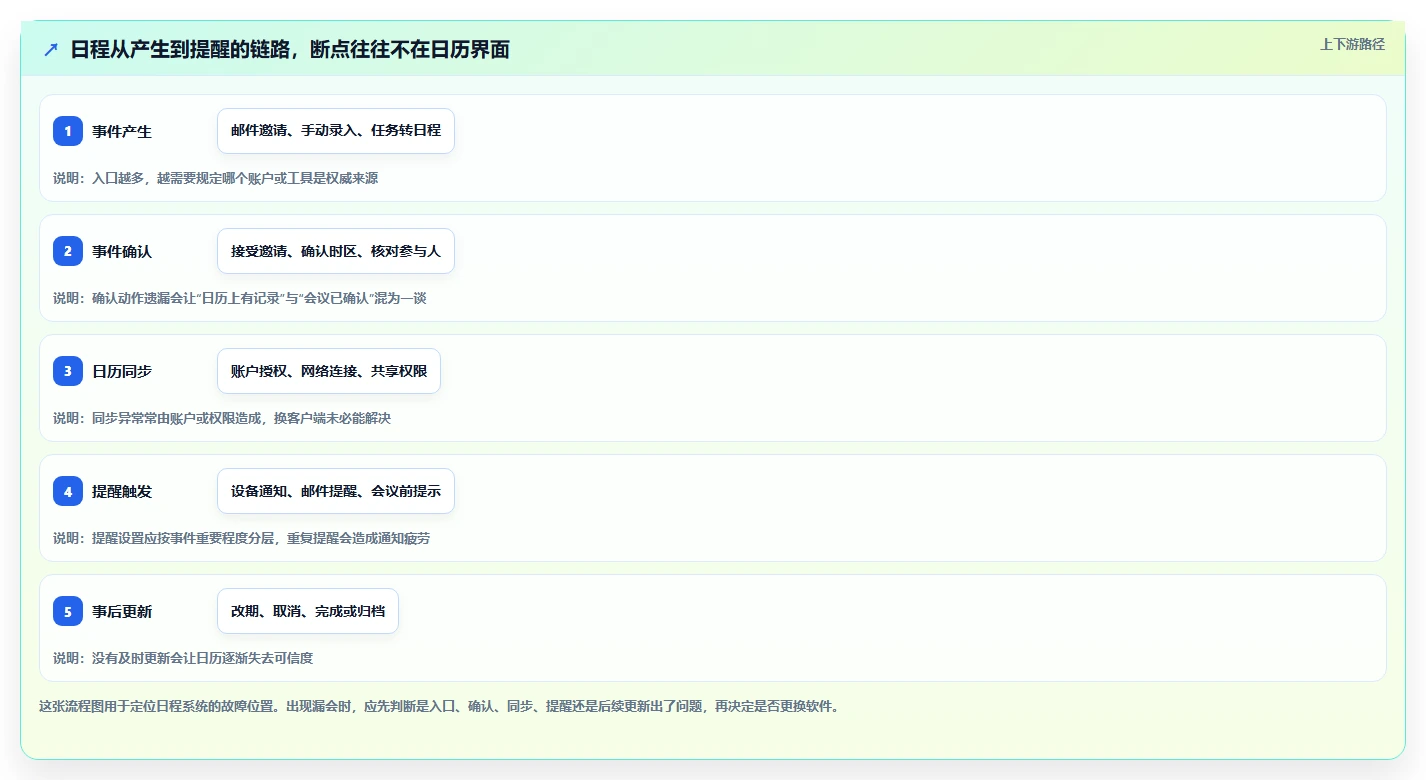Click step number 1 badge
The height and width of the screenshot is (780, 1426).
coord(68,131)
